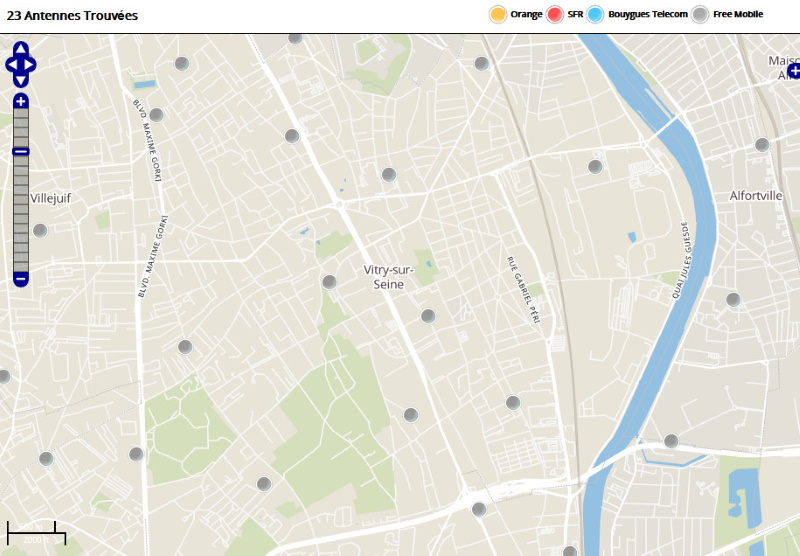
Task: Toggle the Free Mobile operator filter
Action: click(701, 14)
